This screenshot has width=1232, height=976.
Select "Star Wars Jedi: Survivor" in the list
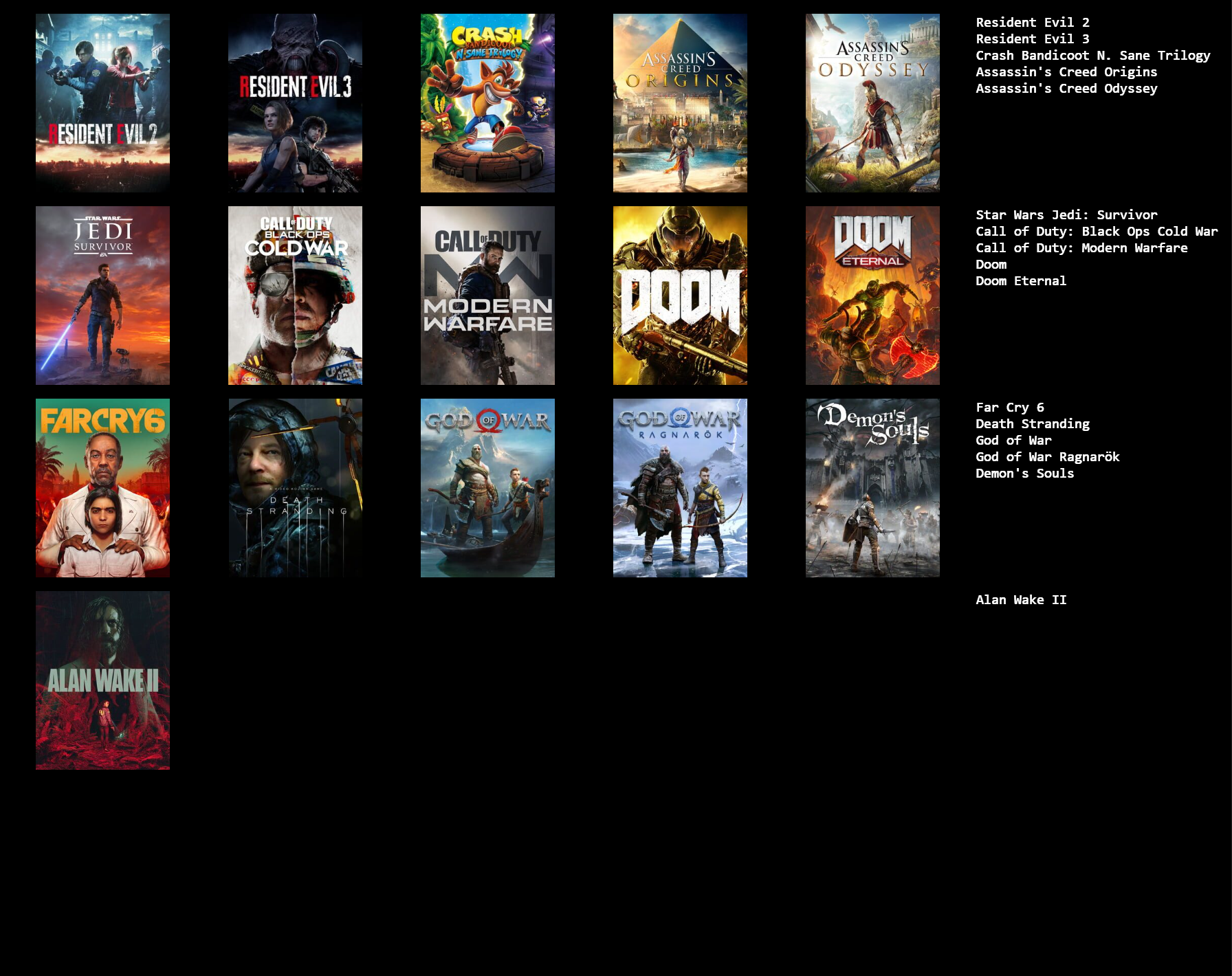coord(1066,215)
